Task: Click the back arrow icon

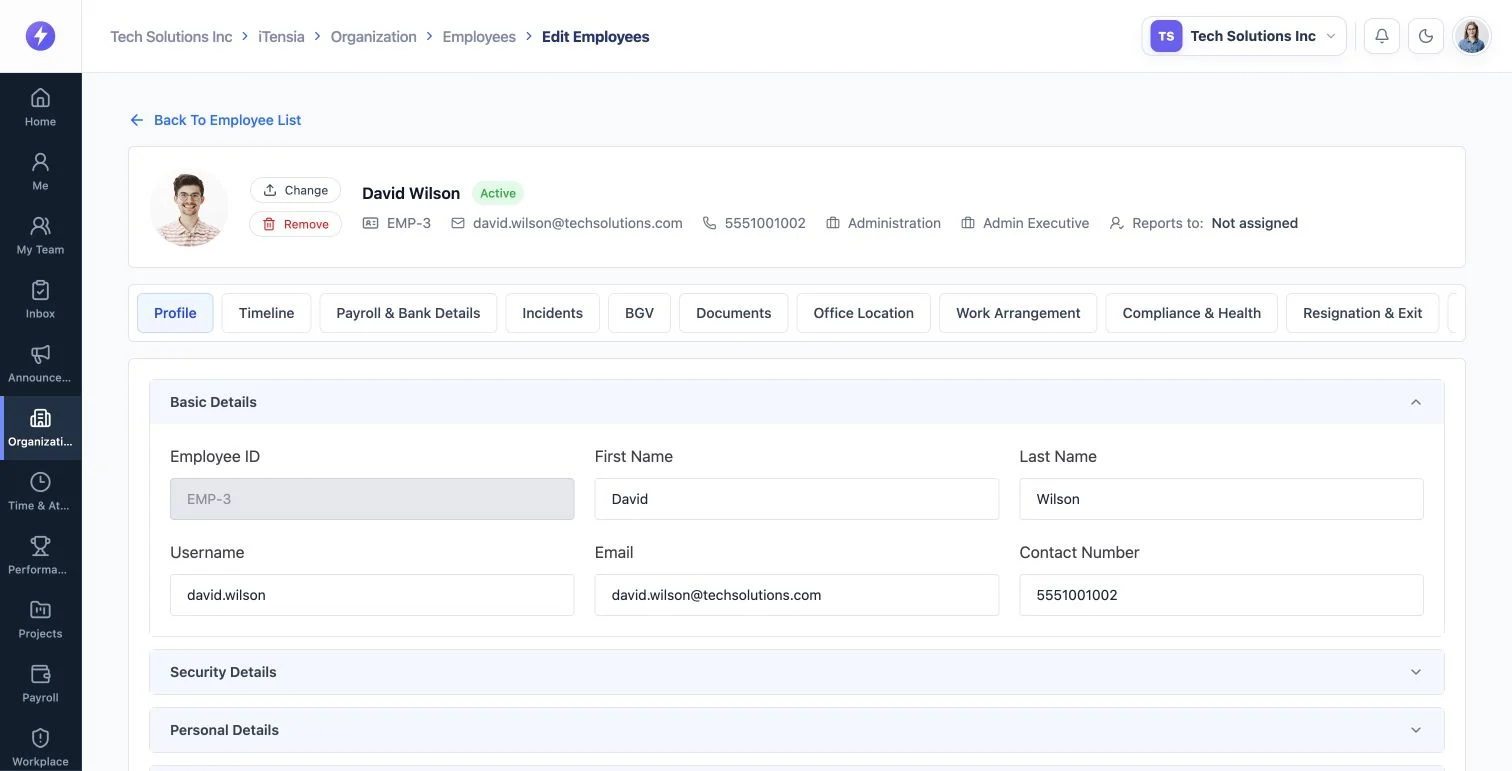Action: tap(137, 120)
